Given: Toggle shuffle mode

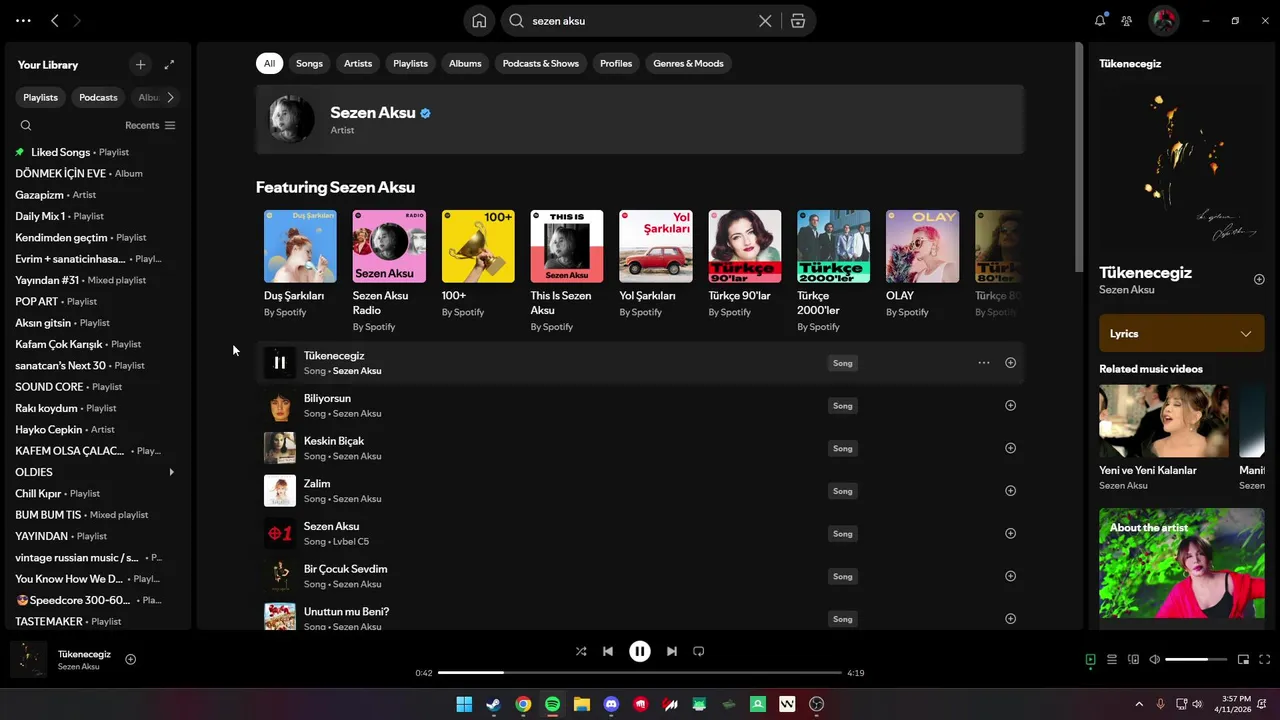Looking at the screenshot, I should click(581, 651).
